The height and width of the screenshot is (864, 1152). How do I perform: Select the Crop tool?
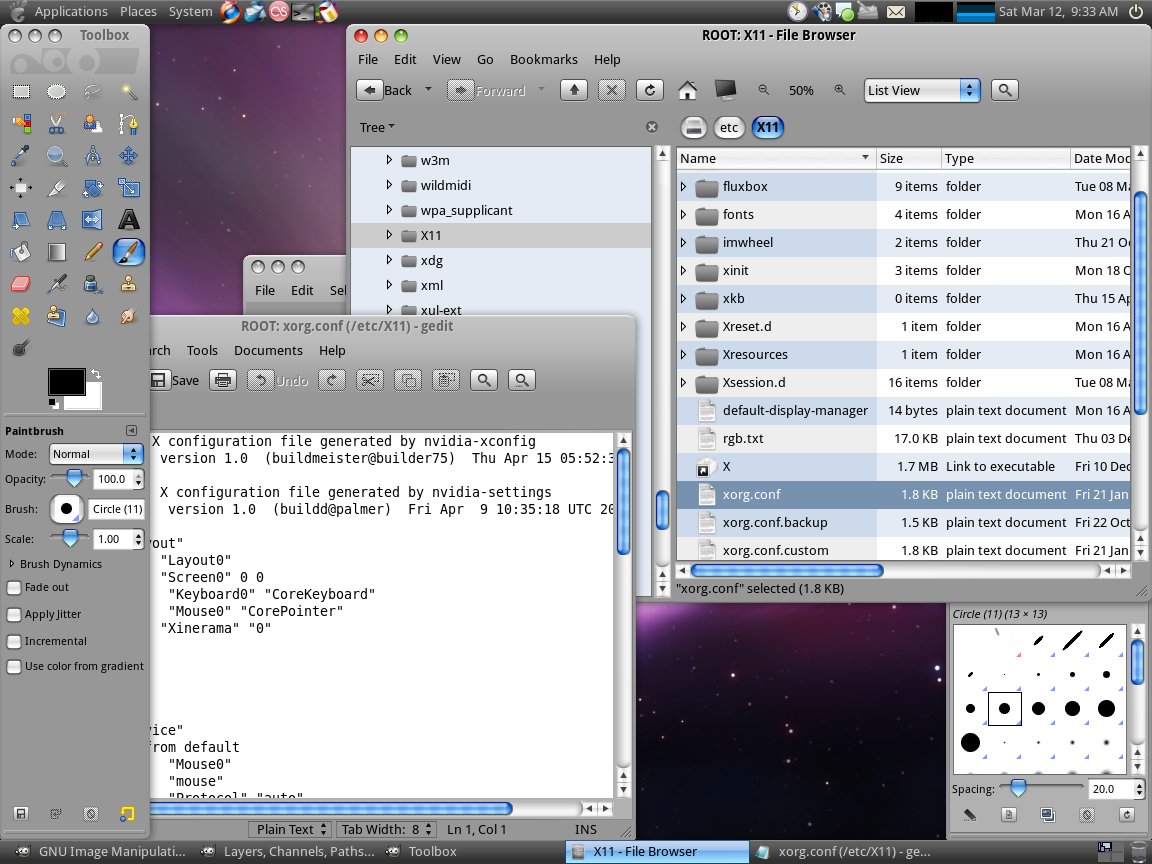[x=57, y=188]
